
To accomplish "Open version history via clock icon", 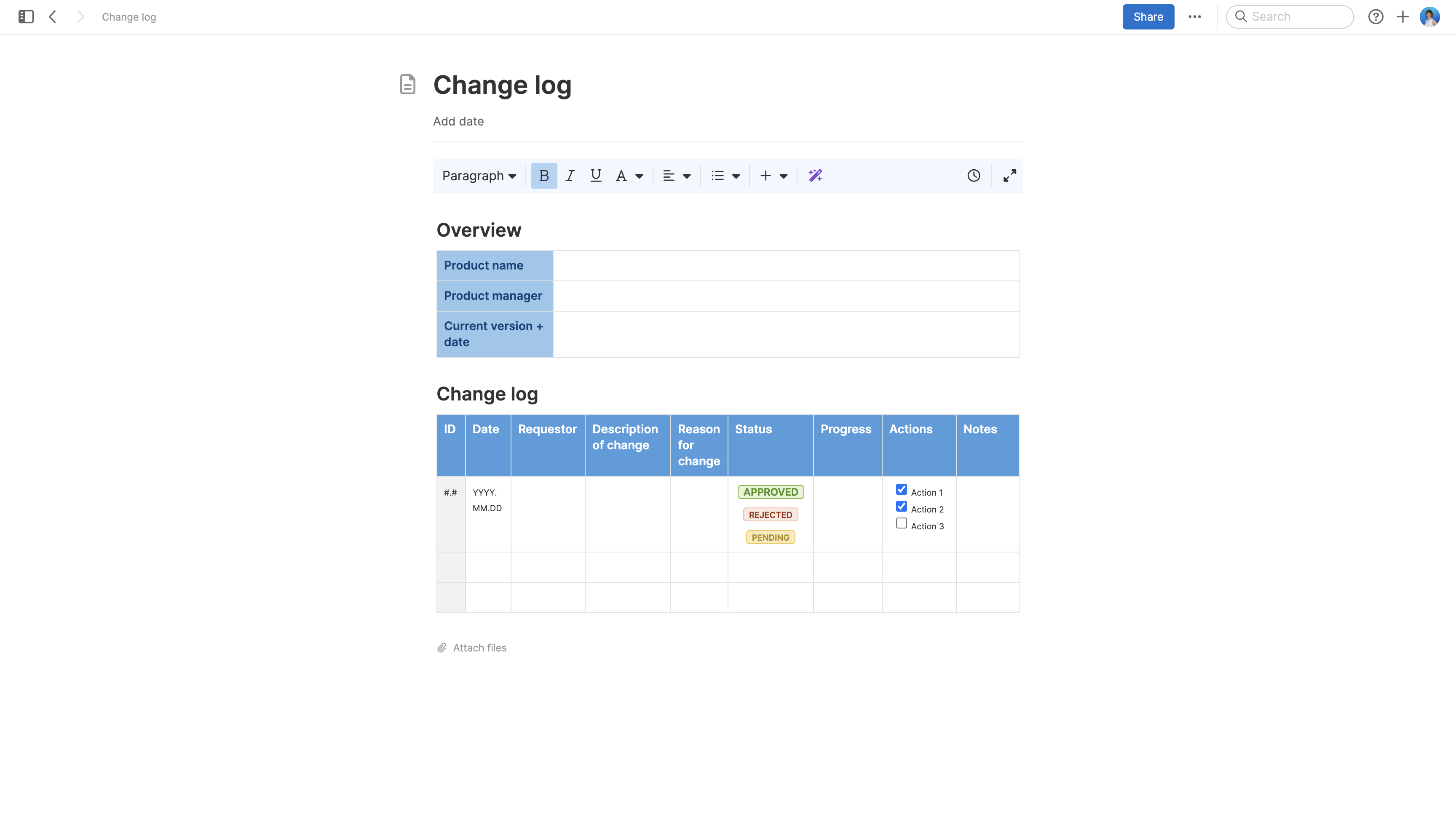I will click(x=974, y=176).
